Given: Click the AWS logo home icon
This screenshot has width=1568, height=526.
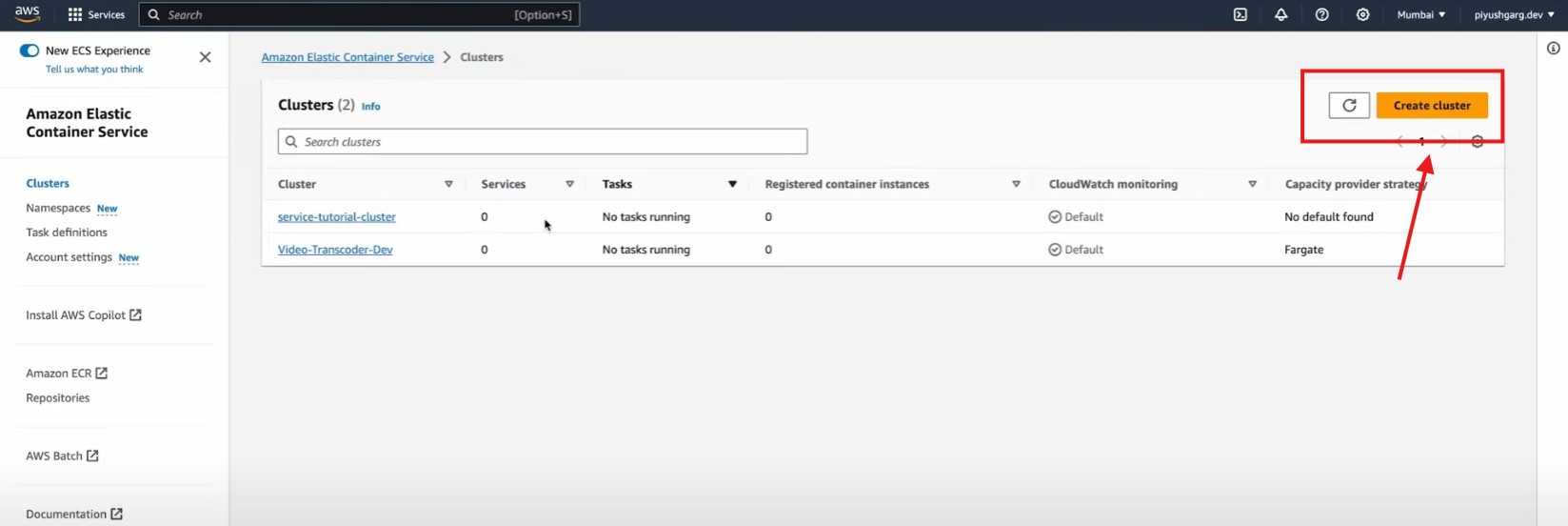Looking at the screenshot, I should (x=27, y=13).
